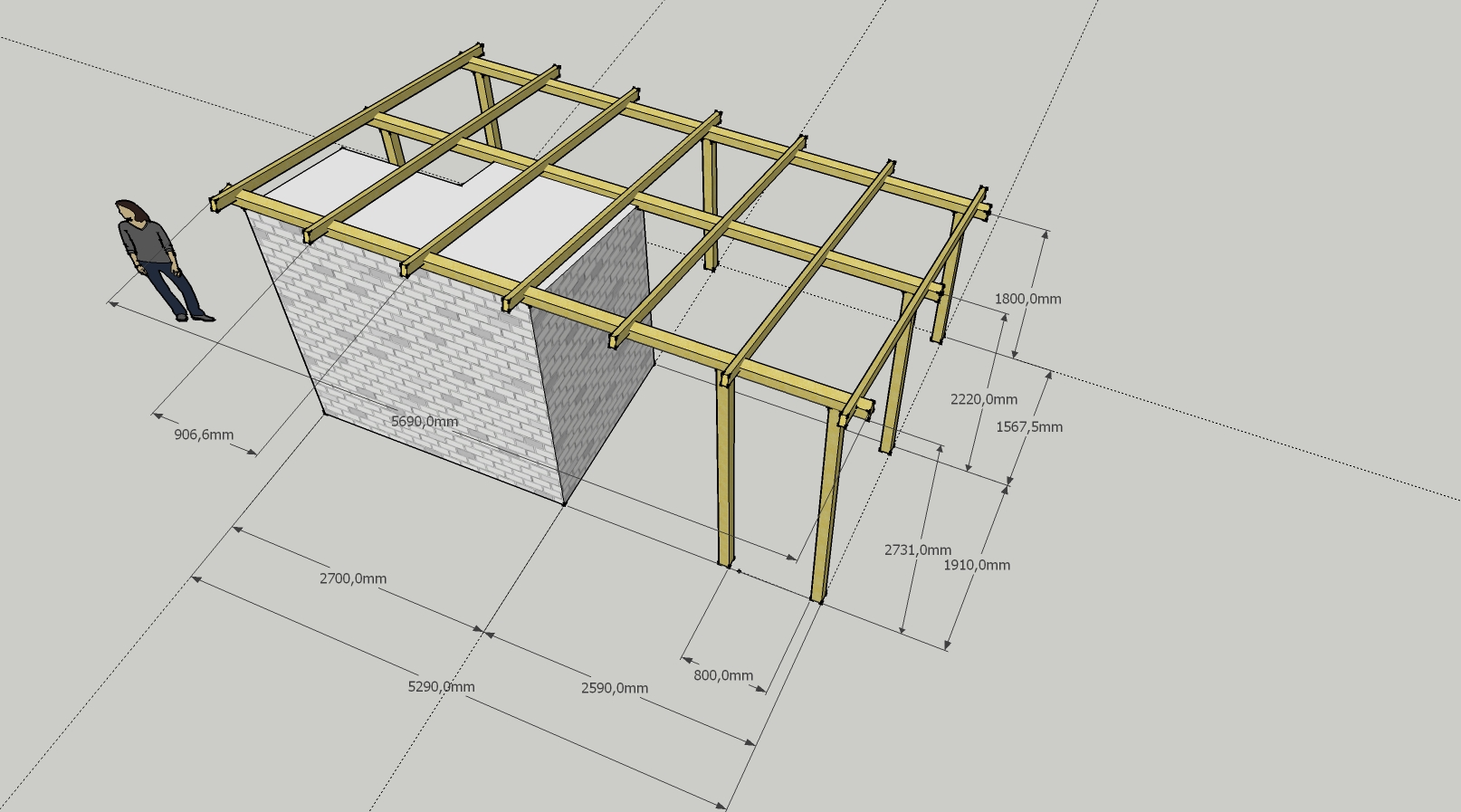Viewport: 1461px width, 812px height.
Task: Click the 2590,0mm dimension text
Action: tap(615, 688)
